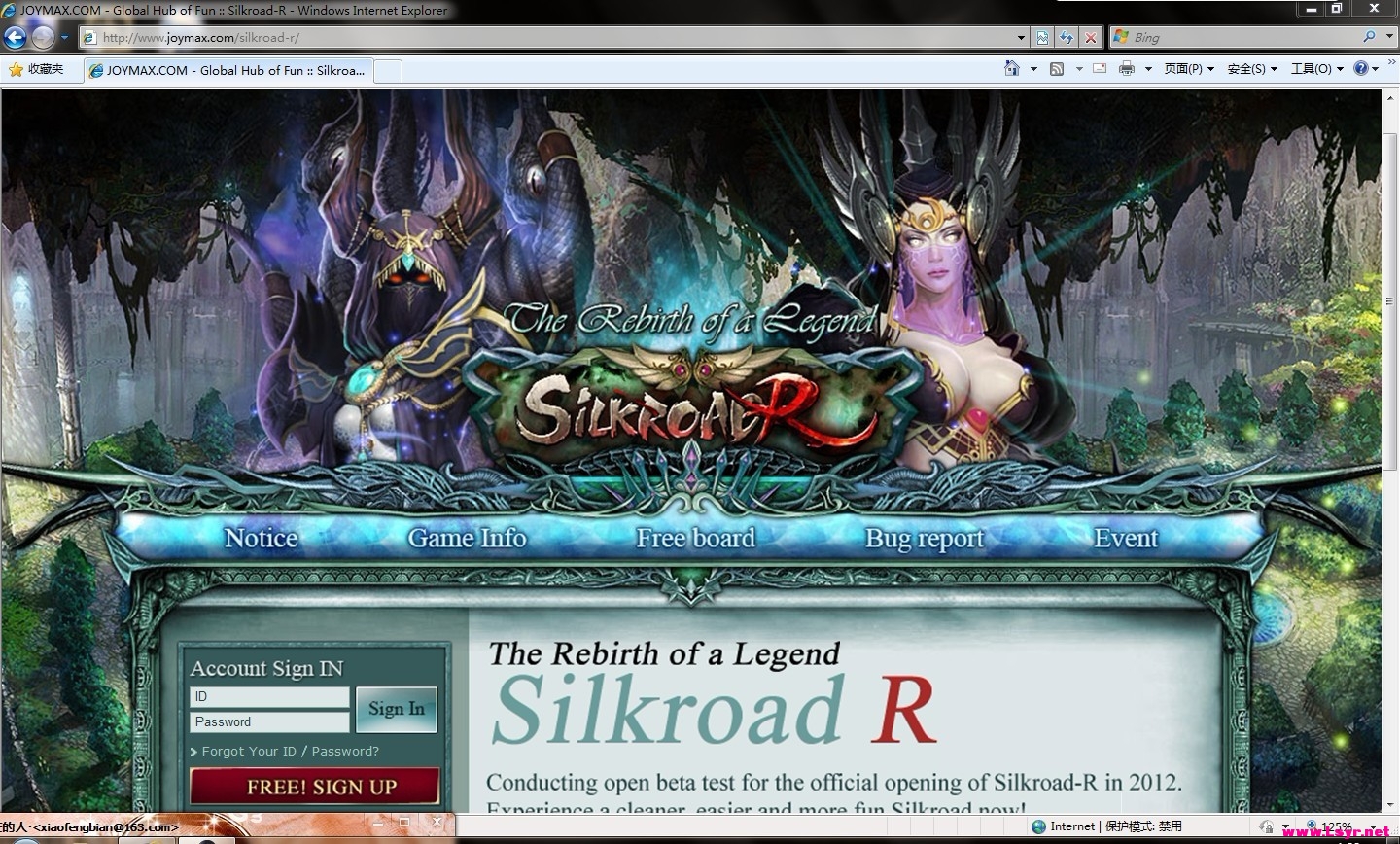Click the 'Conducting open beta test' sentence
Viewport: 1400px width, 844px height.
click(x=834, y=782)
